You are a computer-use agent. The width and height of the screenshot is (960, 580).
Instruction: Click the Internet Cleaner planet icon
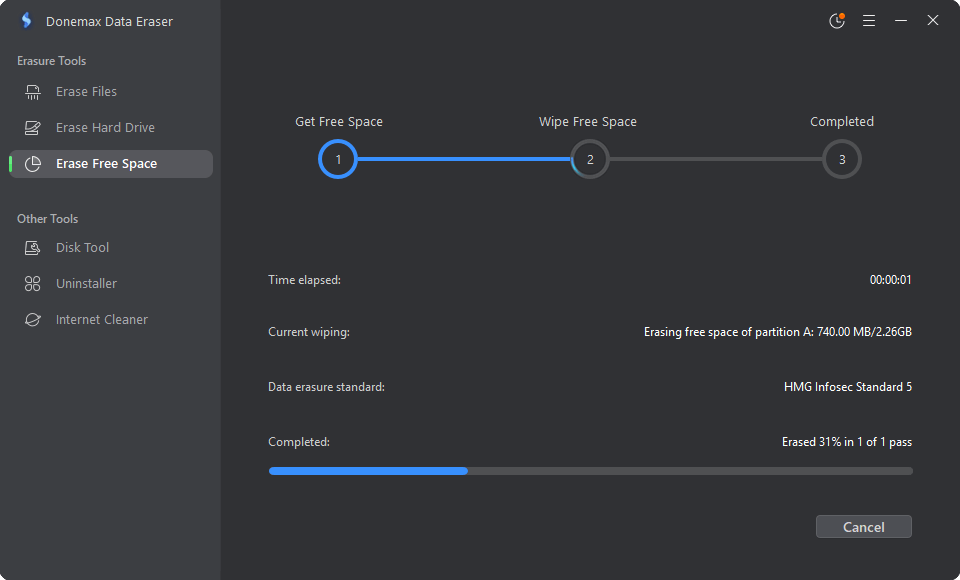point(32,320)
